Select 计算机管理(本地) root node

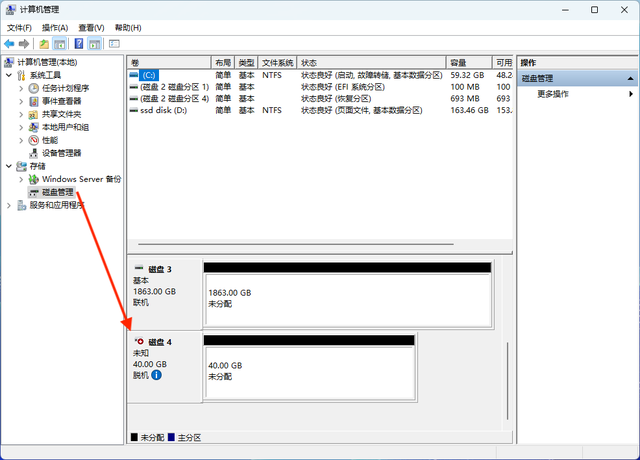[x=47, y=62]
